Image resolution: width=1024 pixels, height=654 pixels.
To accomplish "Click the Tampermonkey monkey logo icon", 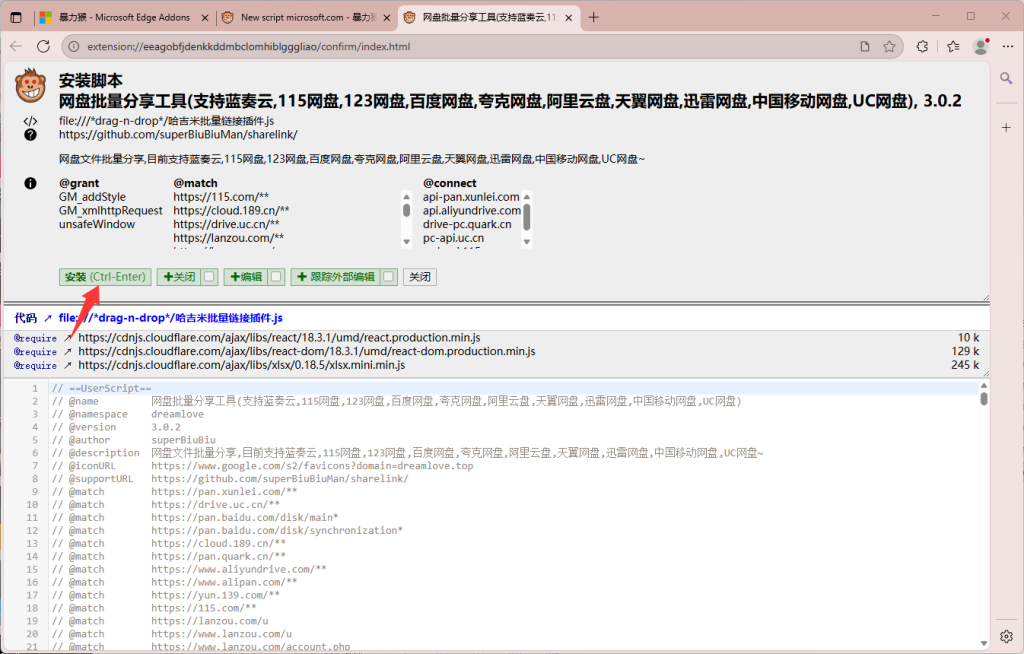I will (30, 88).
